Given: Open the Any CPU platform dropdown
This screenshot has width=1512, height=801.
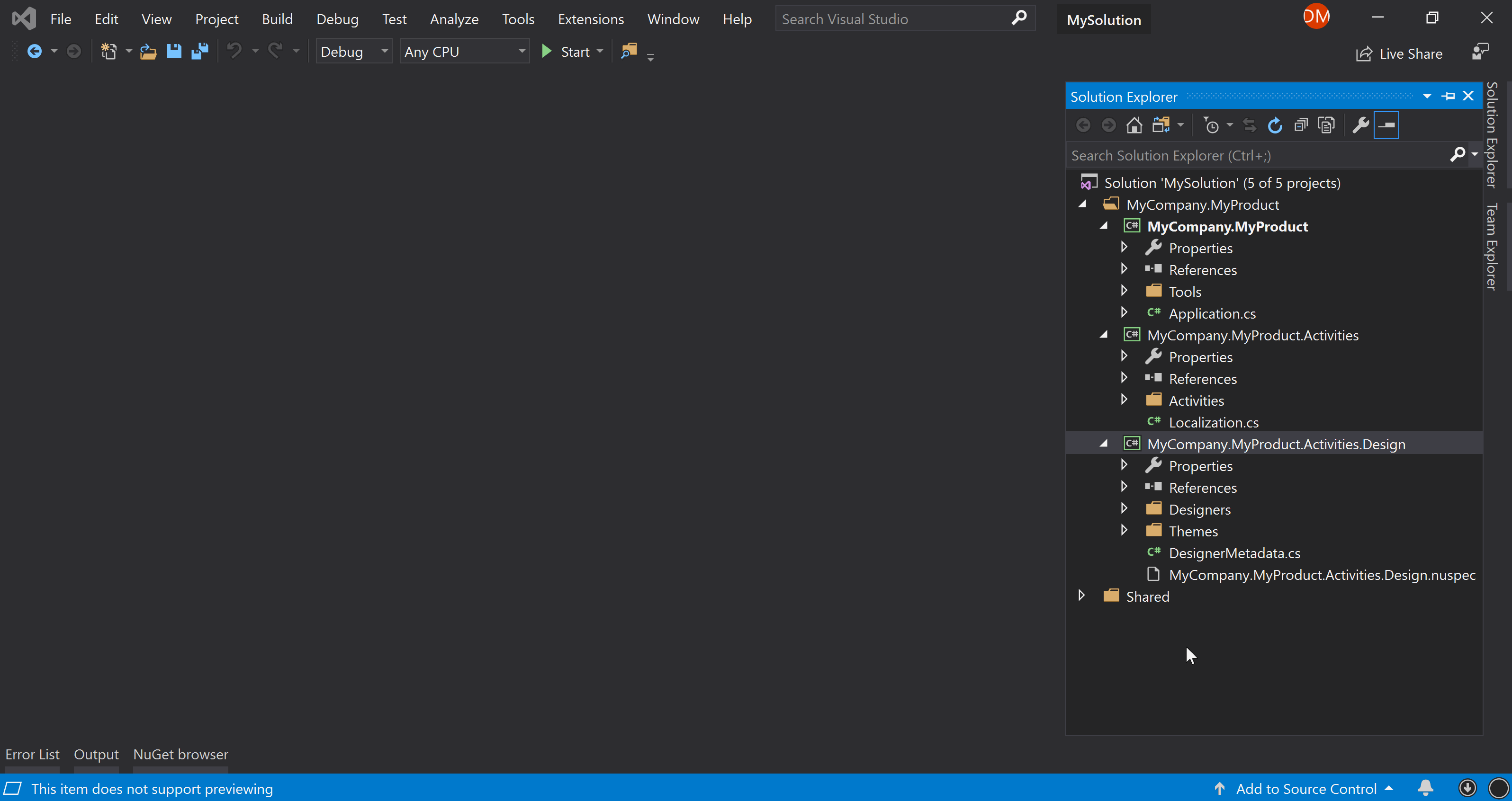Looking at the screenshot, I should [464, 51].
